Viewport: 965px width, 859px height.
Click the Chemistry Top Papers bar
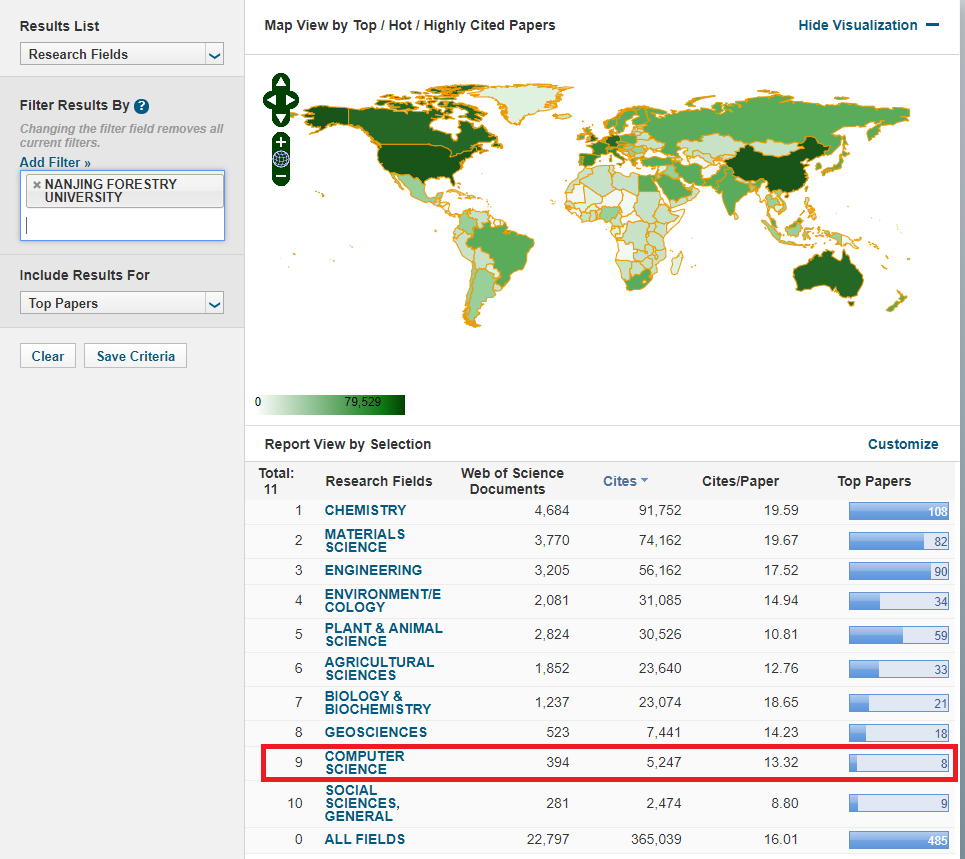point(898,511)
